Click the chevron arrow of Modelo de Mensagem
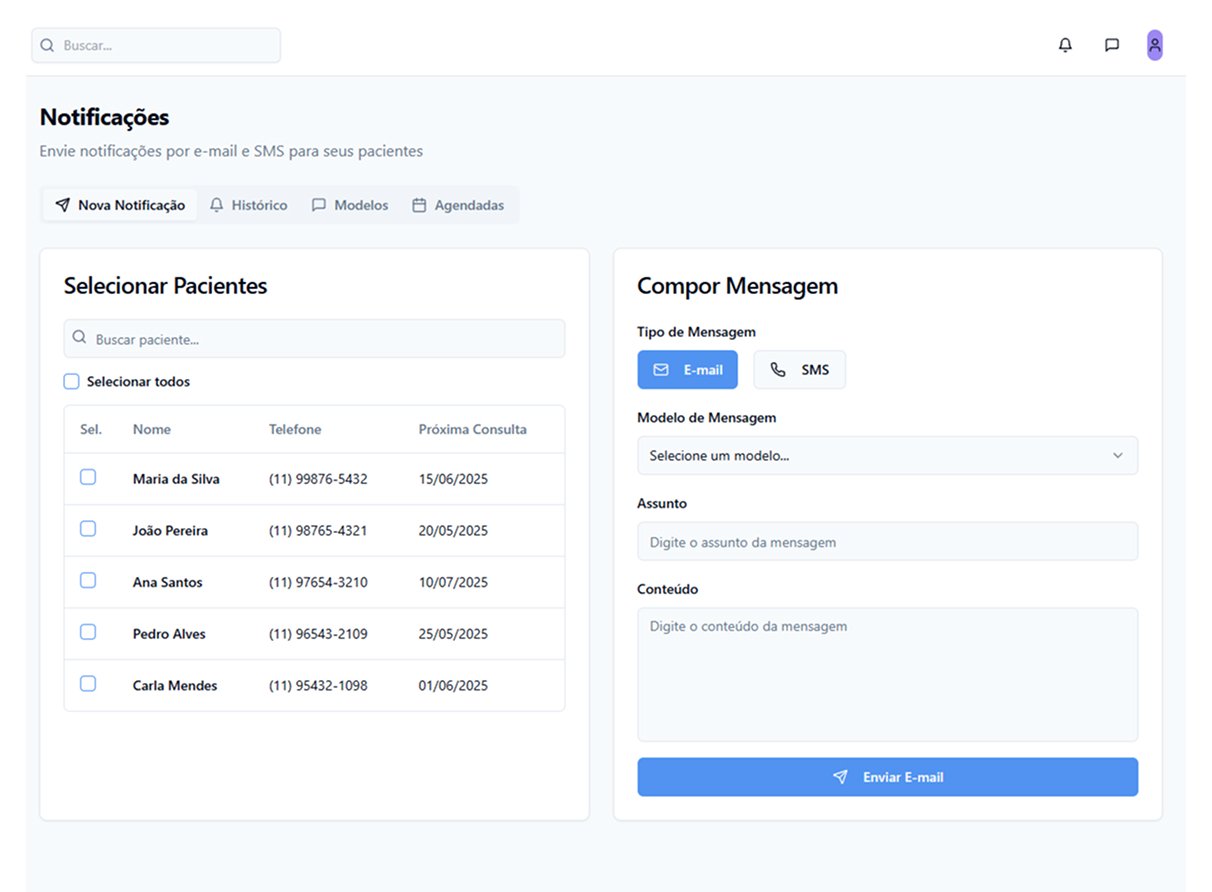This screenshot has width=1212, height=892. [x=1118, y=456]
